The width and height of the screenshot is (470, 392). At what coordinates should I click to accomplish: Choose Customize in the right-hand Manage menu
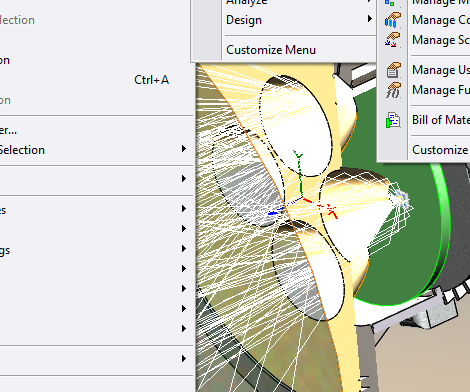(x=440, y=150)
